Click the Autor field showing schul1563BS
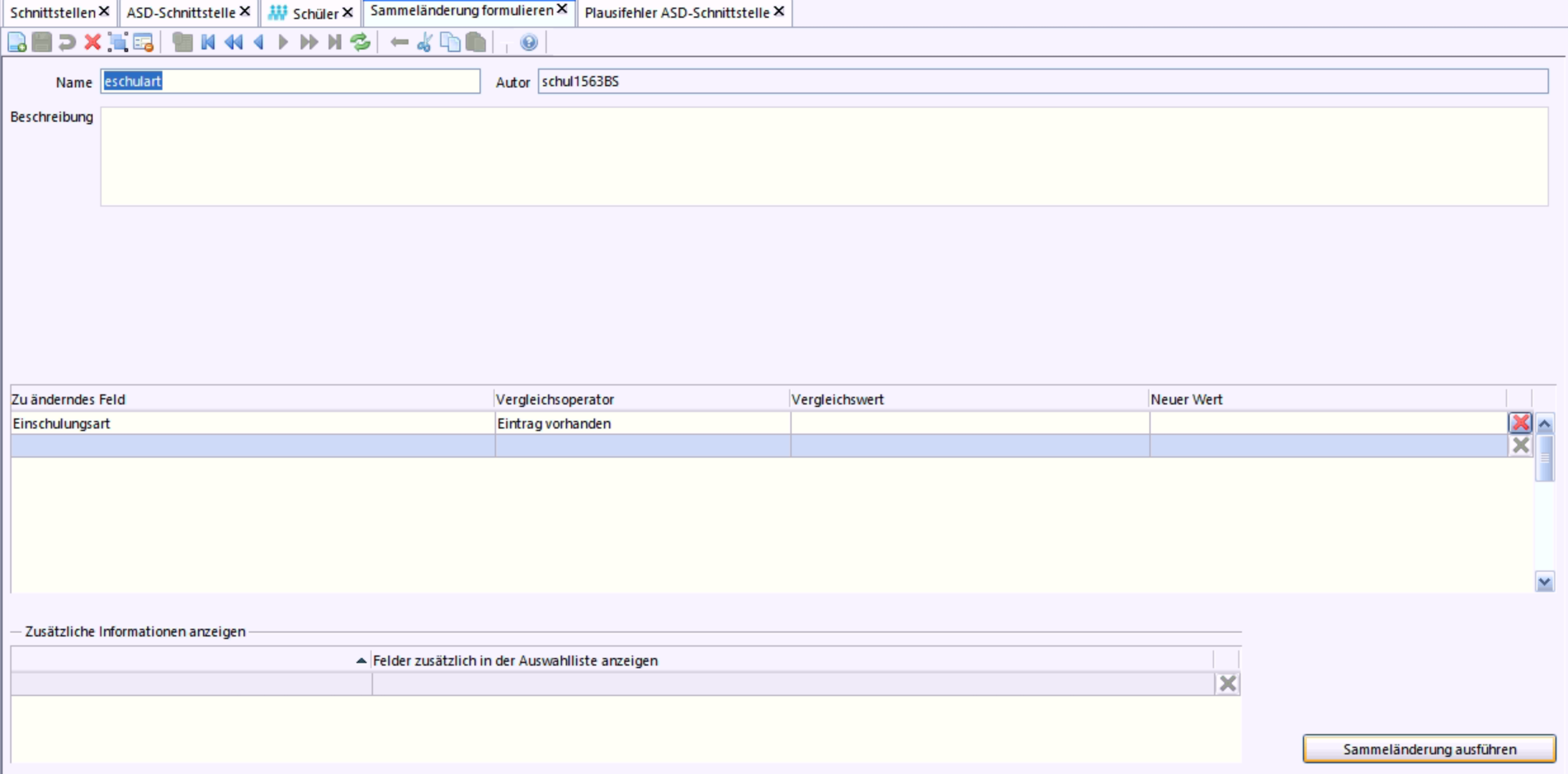Screen dimensions: 1568x774 [x=1043, y=81]
